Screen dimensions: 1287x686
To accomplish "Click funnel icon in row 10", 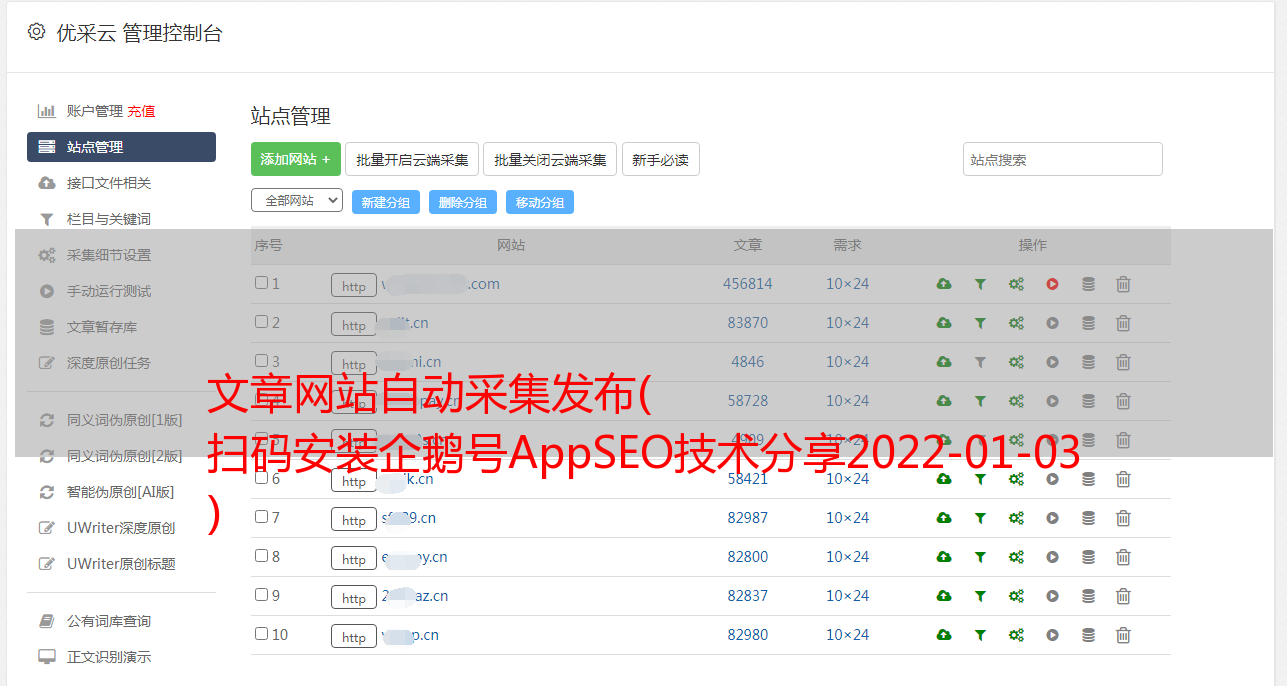I will pos(980,635).
